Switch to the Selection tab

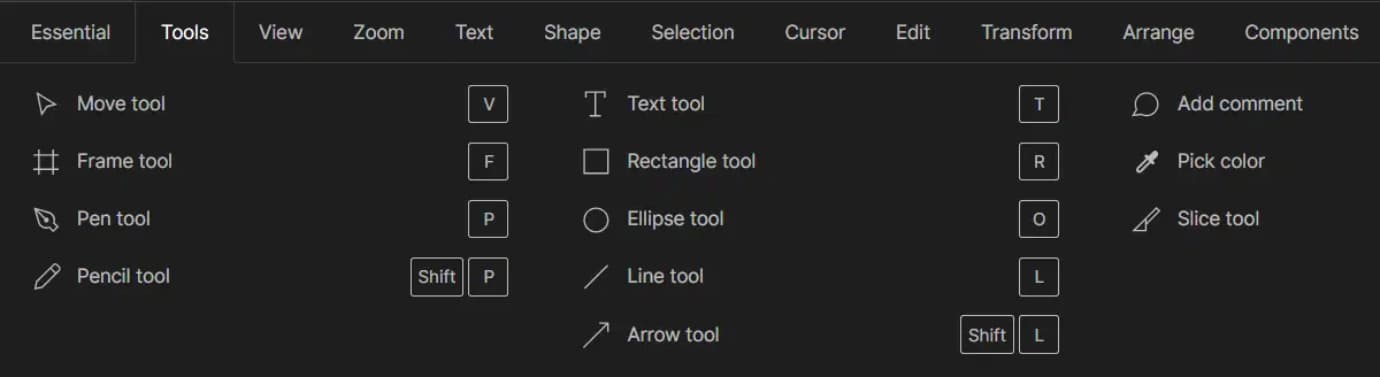[693, 32]
